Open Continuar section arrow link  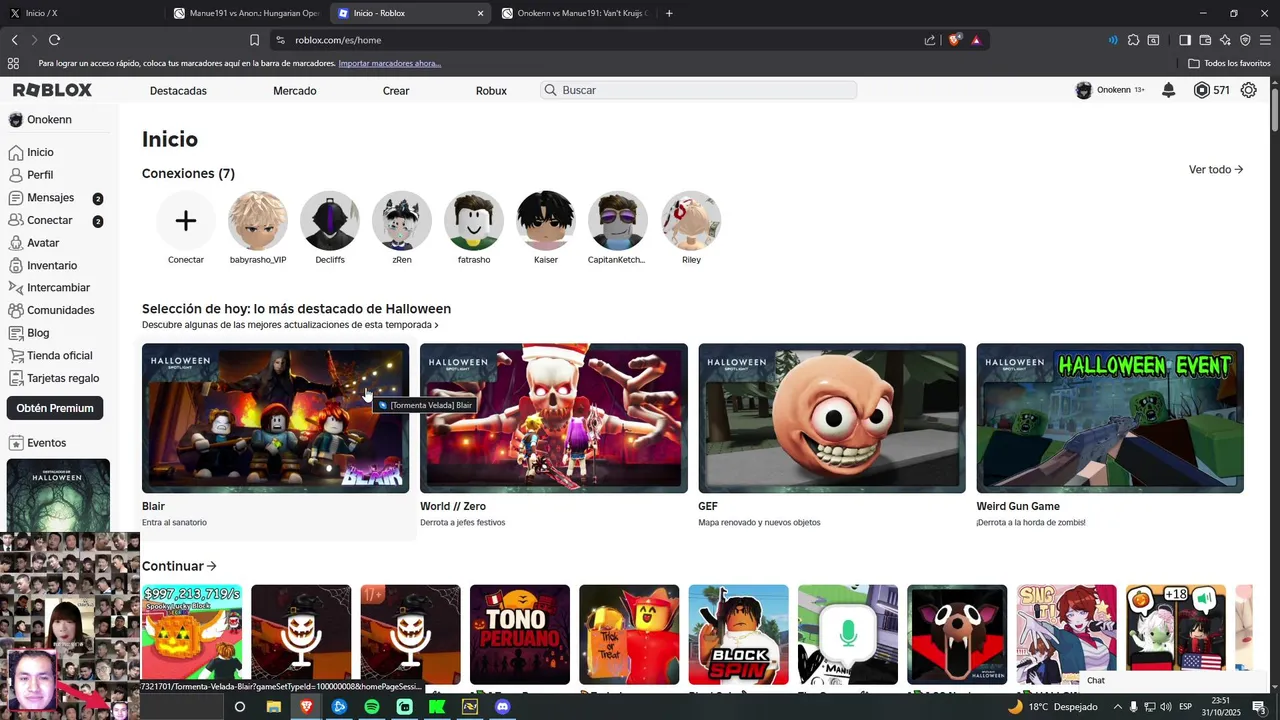(x=179, y=566)
